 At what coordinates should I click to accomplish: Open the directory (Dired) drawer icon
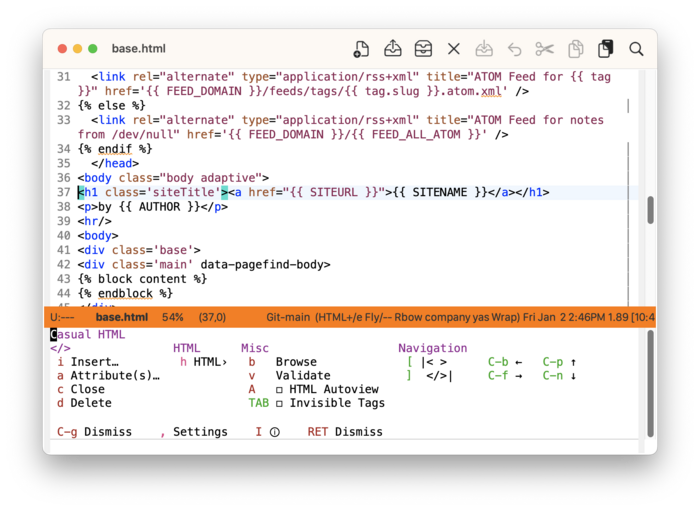pos(423,49)
